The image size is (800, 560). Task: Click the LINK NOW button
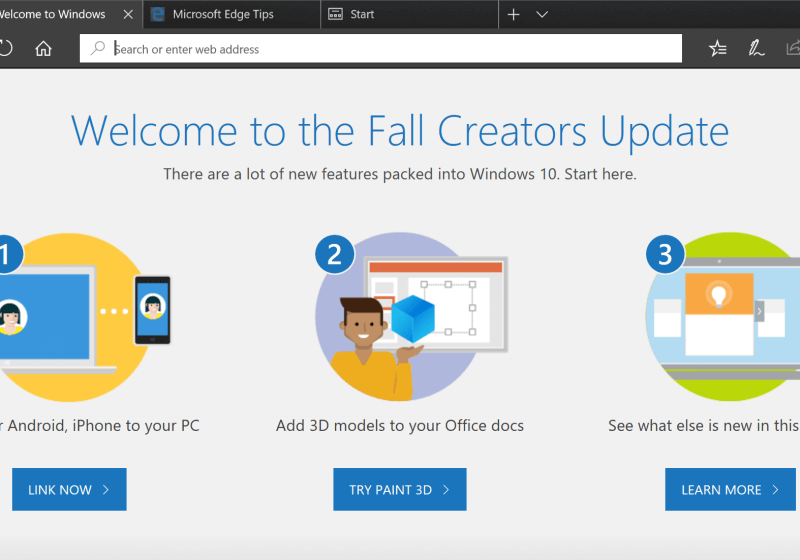[x=69, y=489]
